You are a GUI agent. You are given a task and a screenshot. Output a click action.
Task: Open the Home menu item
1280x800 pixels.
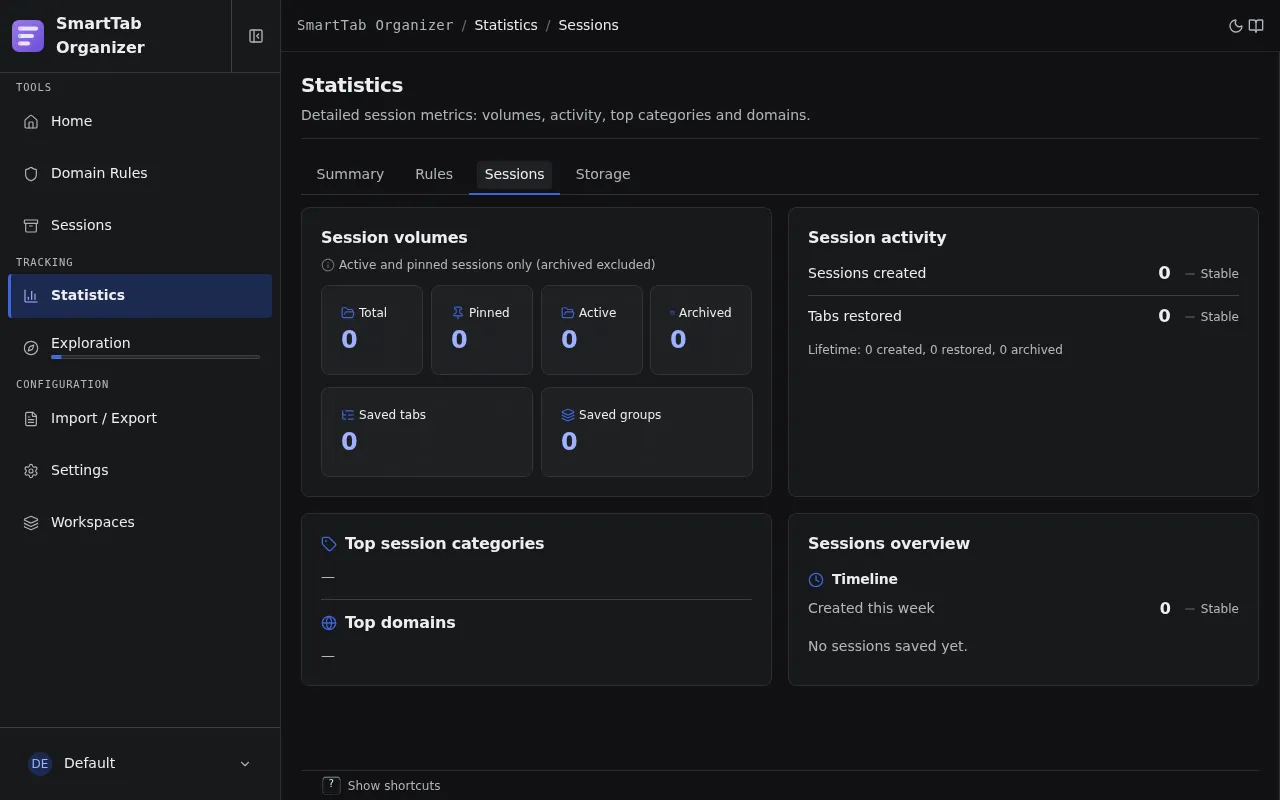coord(140,121)
